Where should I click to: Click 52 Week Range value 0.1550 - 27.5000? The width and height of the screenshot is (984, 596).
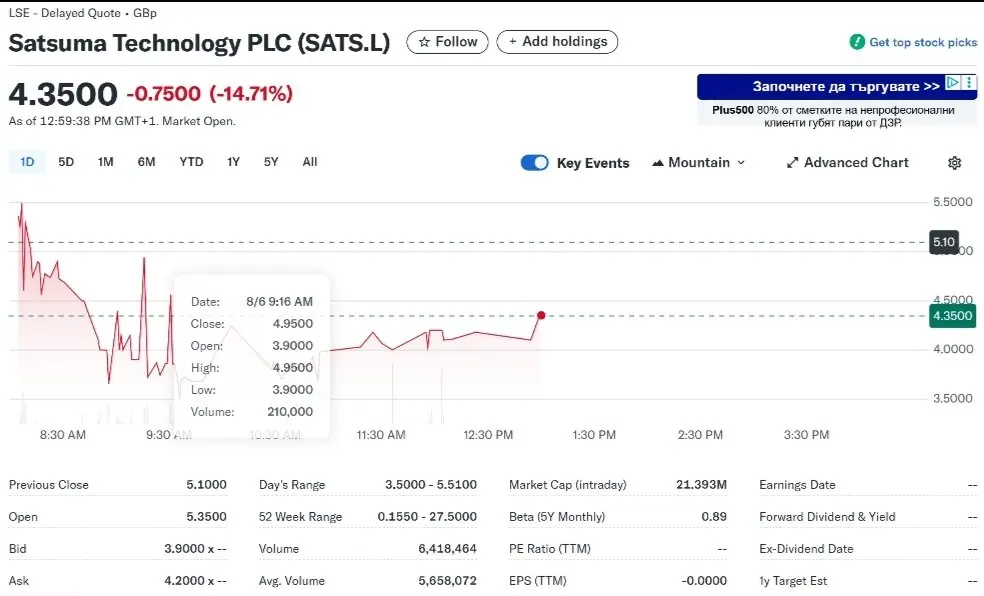point(427,516)
